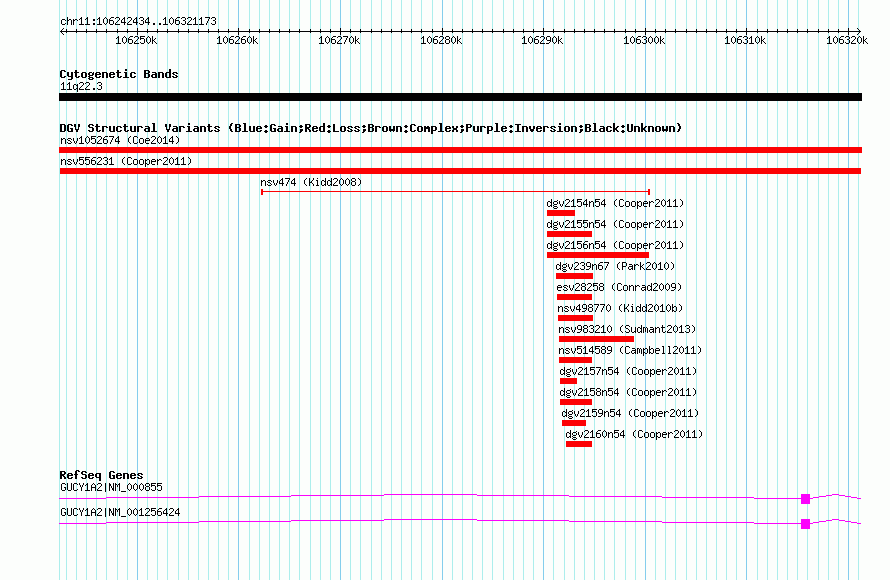Click the 106270k ruler tick label

click(339, 40)
